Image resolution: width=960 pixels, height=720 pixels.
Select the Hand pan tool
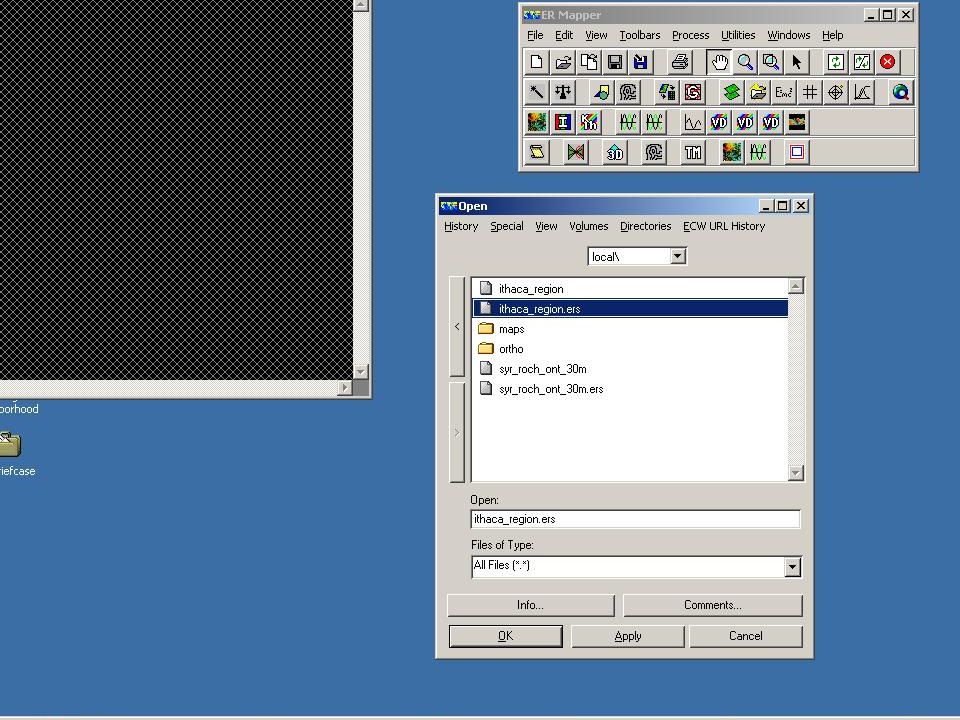coord(719,62)
